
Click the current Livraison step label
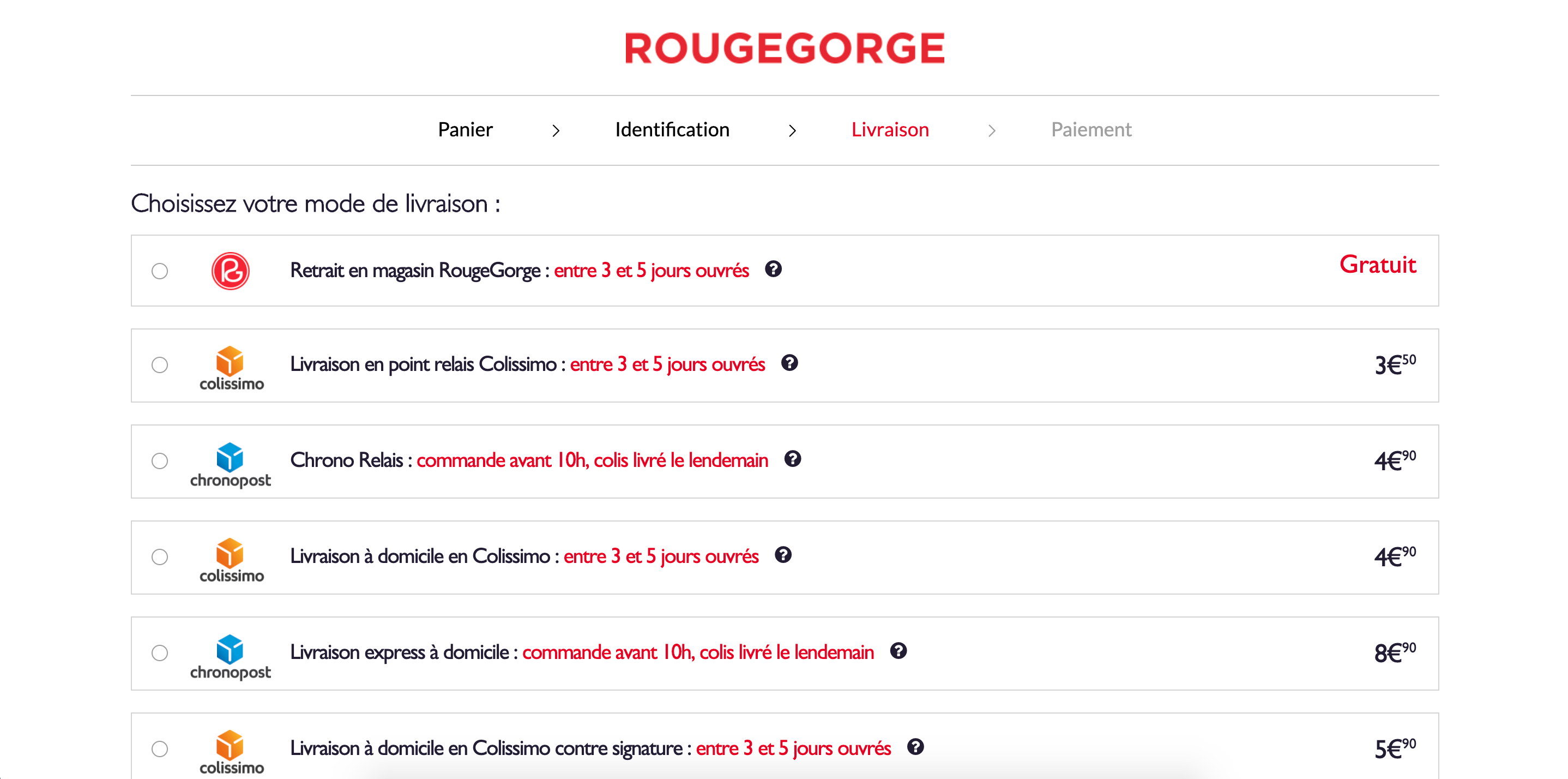click(890, 130)
